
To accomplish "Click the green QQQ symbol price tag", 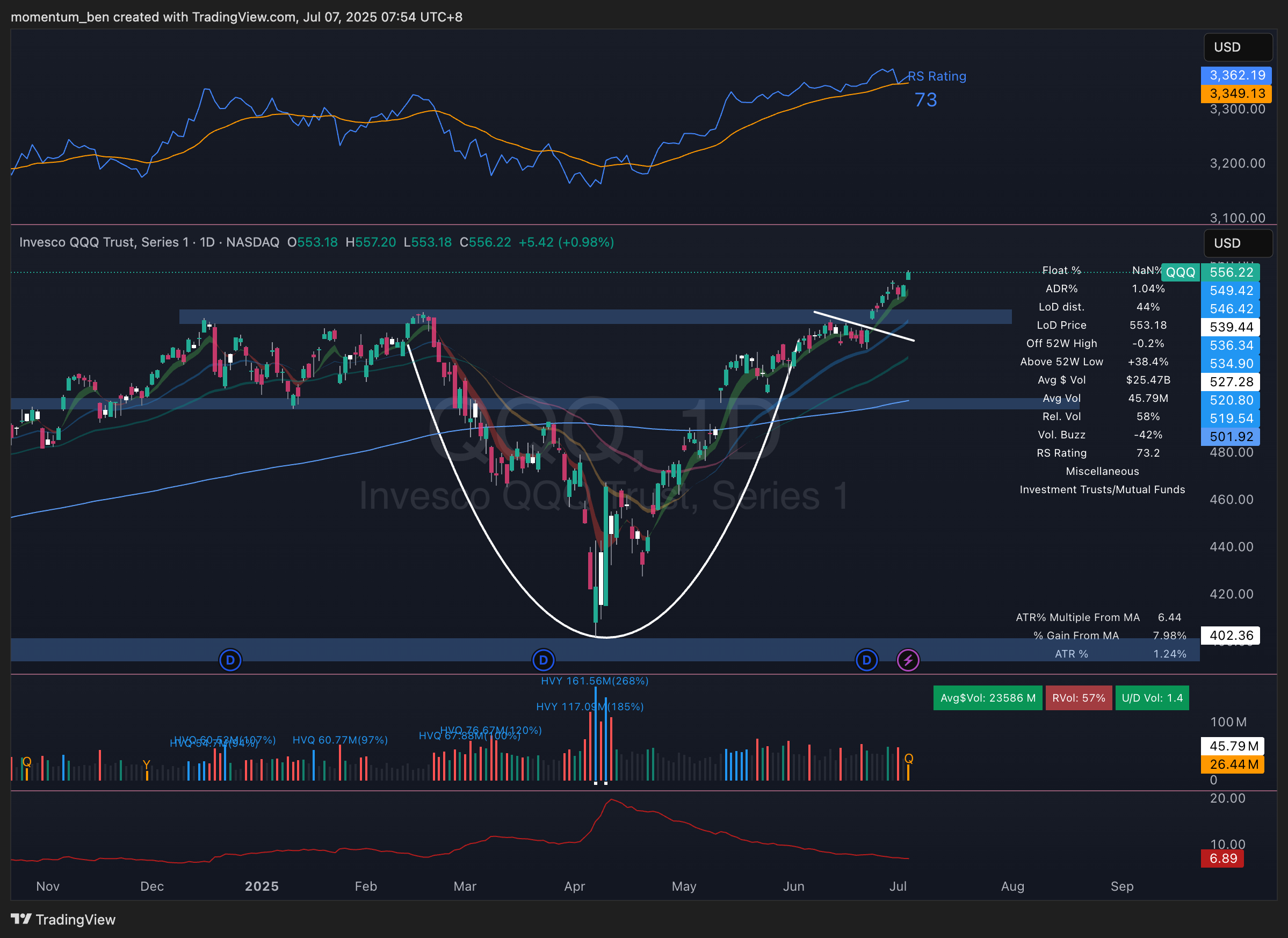I will click(x=1180, y=272).
